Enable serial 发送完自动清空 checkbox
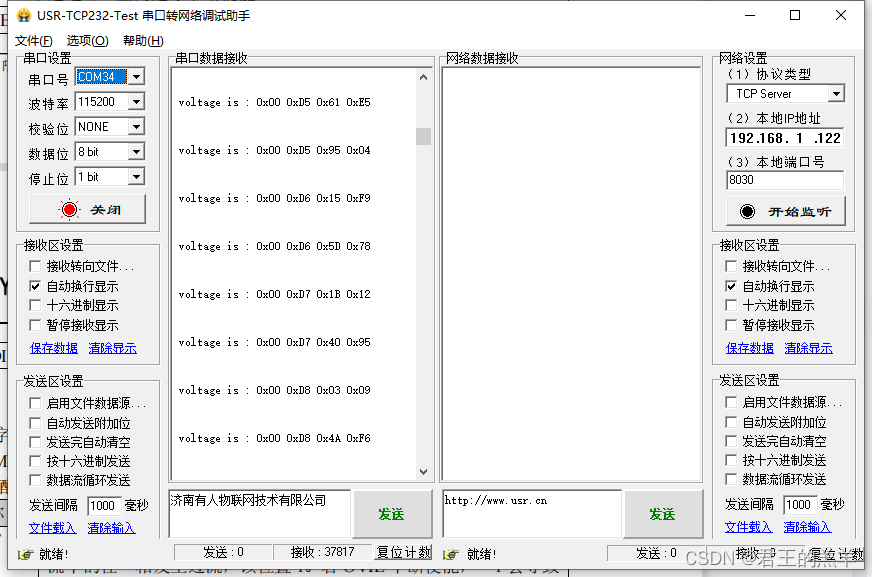The height and width of the screenshot is (577, 872). pyautogui.click(x=35, y=442)
